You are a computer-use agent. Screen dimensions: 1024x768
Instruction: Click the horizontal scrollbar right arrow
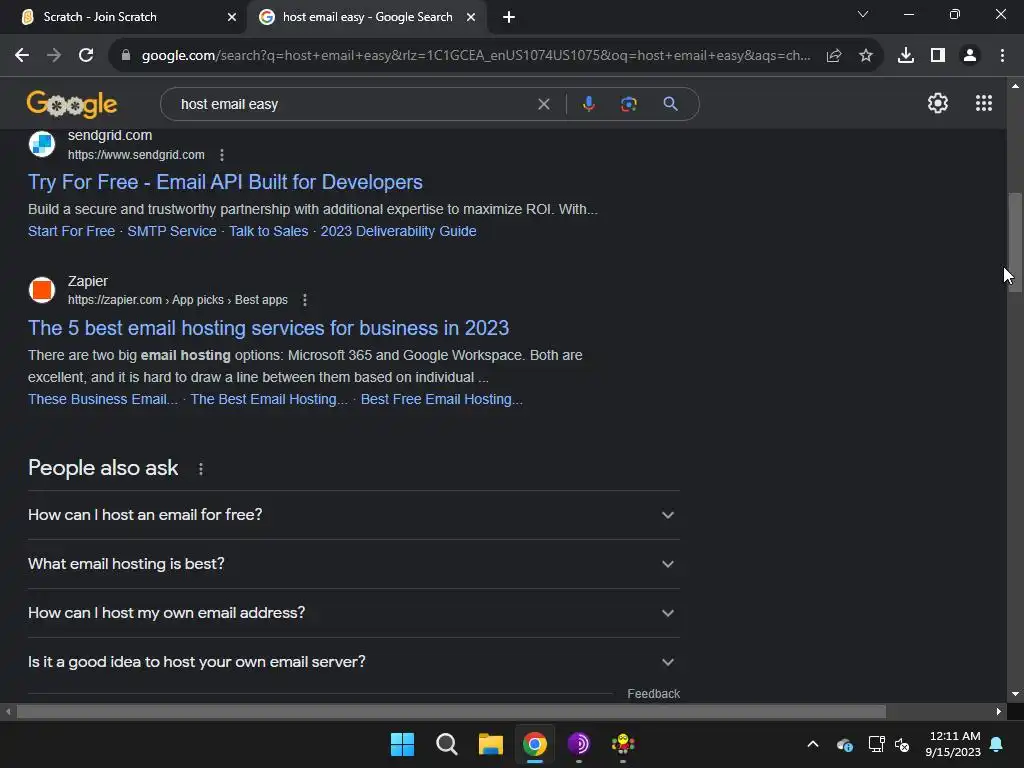tap(999, 712)
